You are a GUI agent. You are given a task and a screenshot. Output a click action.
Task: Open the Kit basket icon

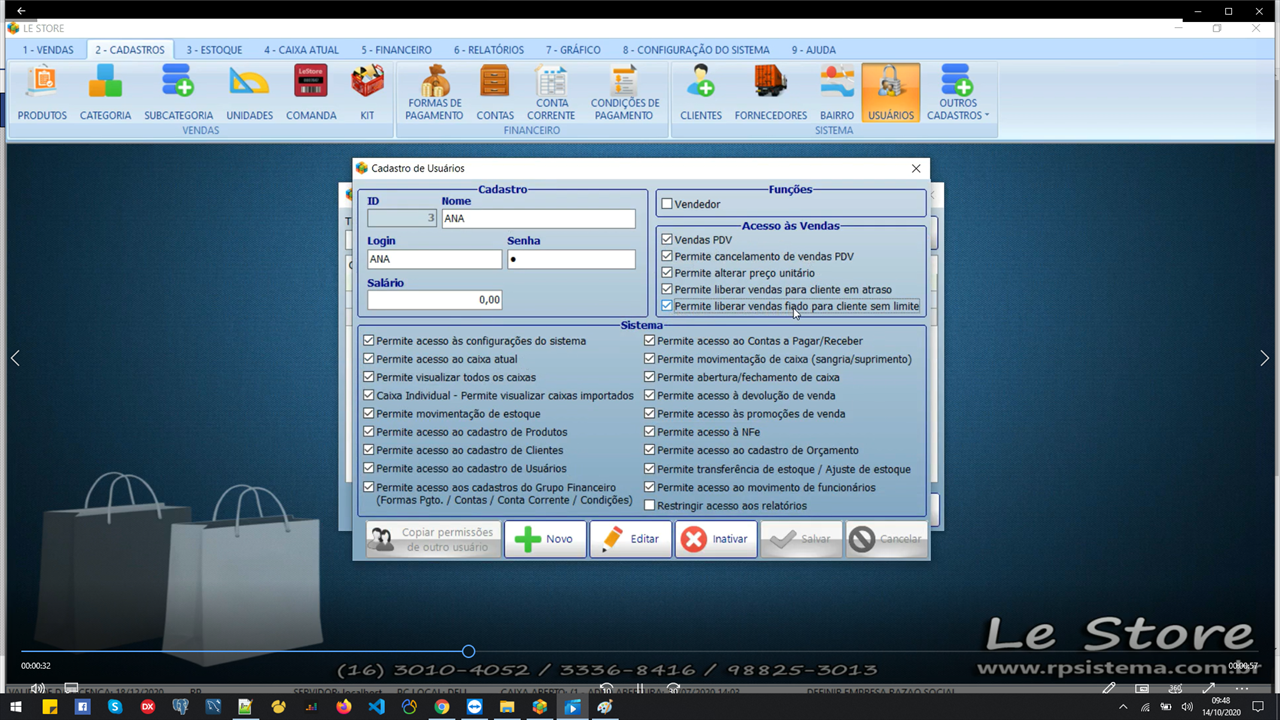367,93
